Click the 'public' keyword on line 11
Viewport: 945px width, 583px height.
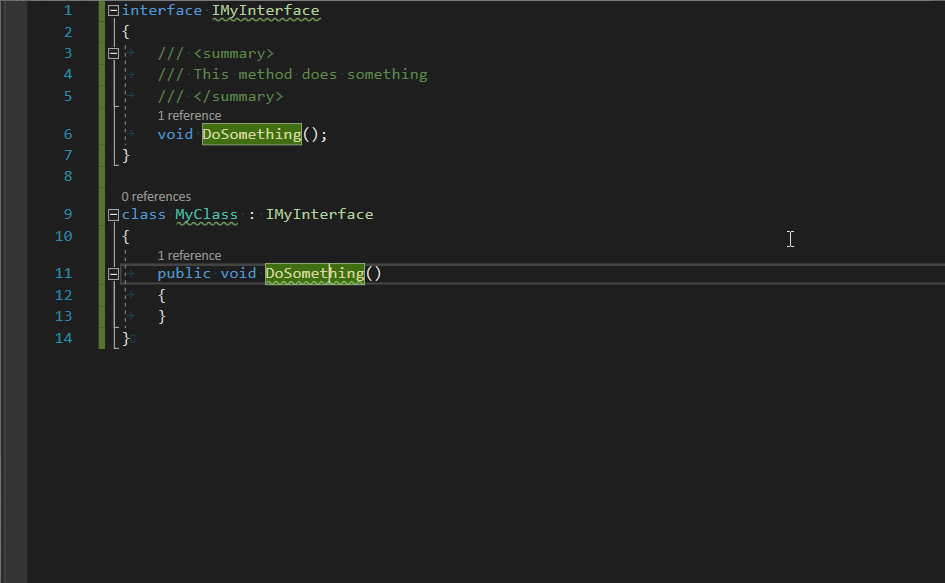[184, 274]
